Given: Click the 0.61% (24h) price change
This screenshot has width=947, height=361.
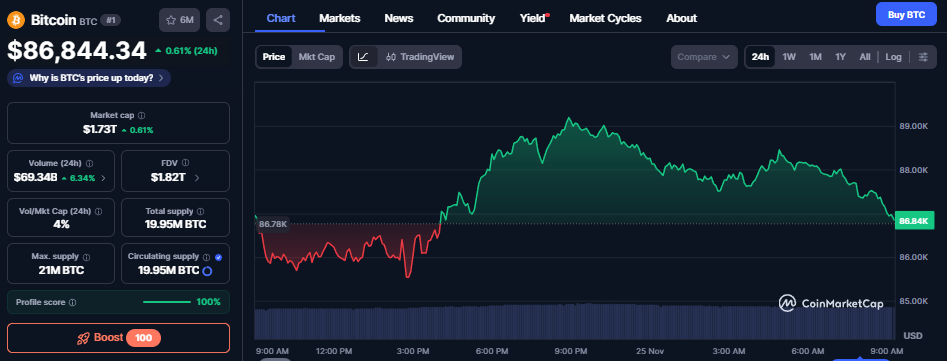Looking at the screenshot, I should pos(186,51).
